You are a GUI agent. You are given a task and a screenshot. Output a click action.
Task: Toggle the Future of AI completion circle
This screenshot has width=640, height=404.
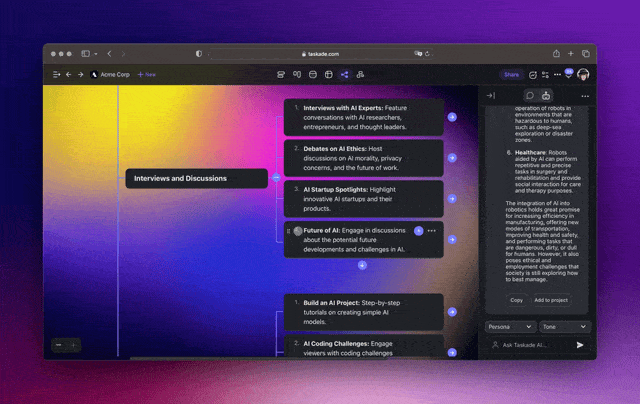pos(298,231)
